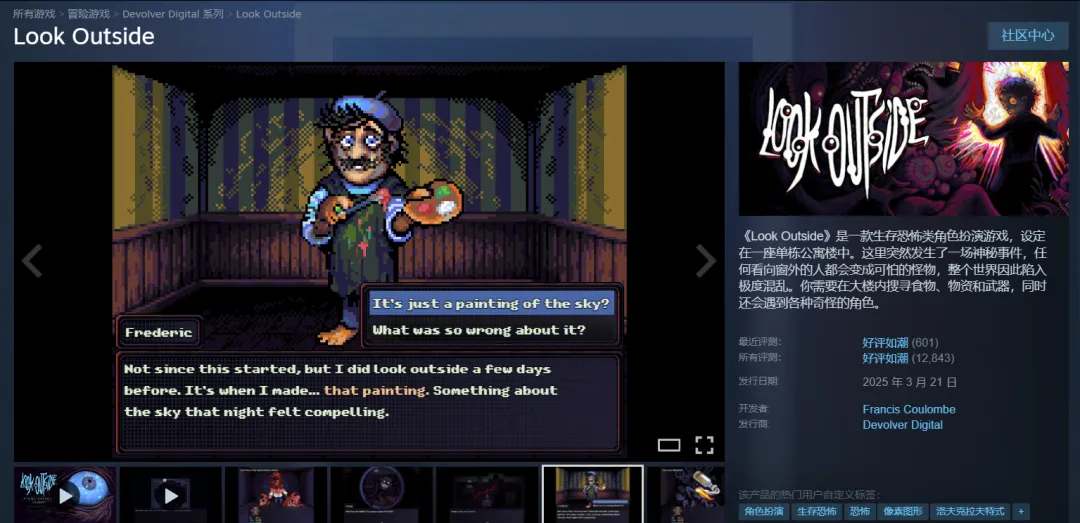Select the 角色扮演 tag
Screen dimensions: 1080x523
pos(764,511)
